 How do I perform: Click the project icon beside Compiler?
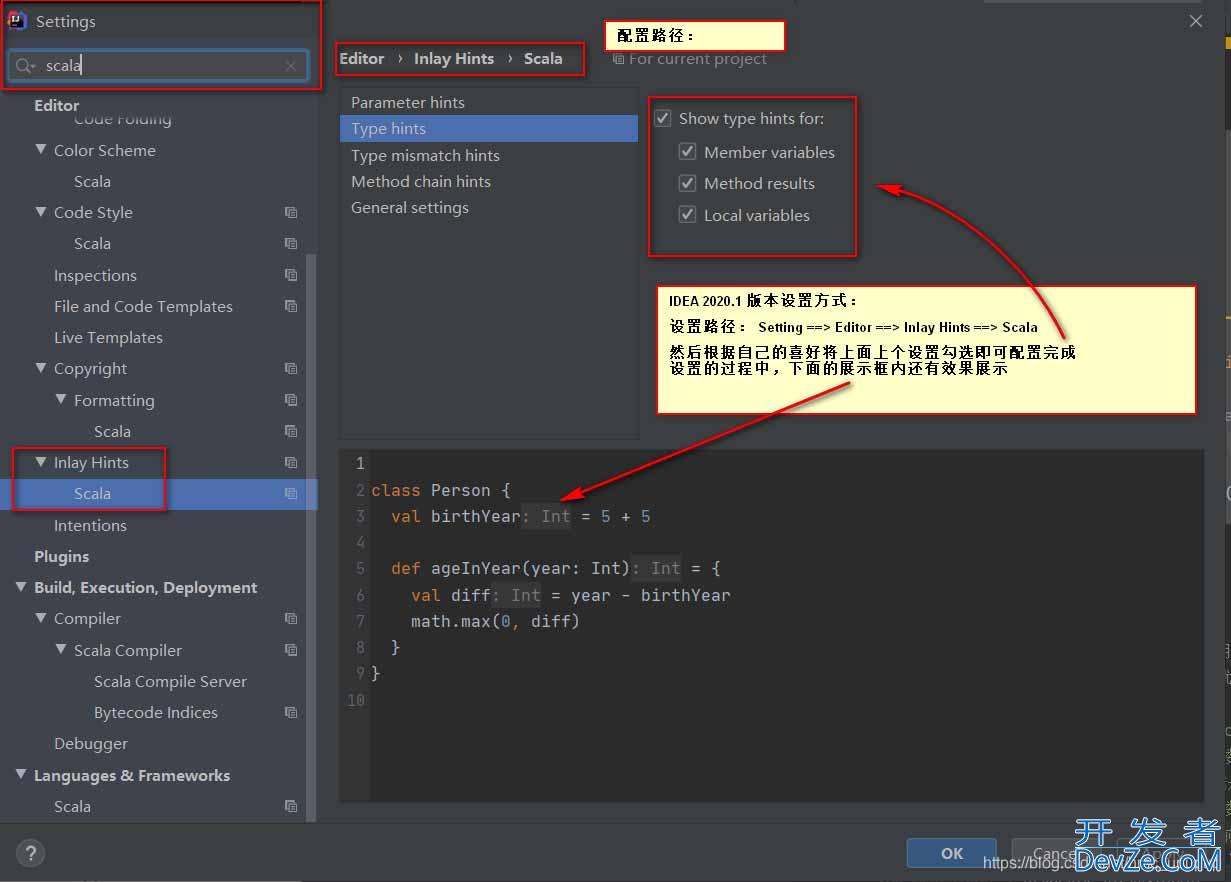pyautogui.click(x=291, y=618)
